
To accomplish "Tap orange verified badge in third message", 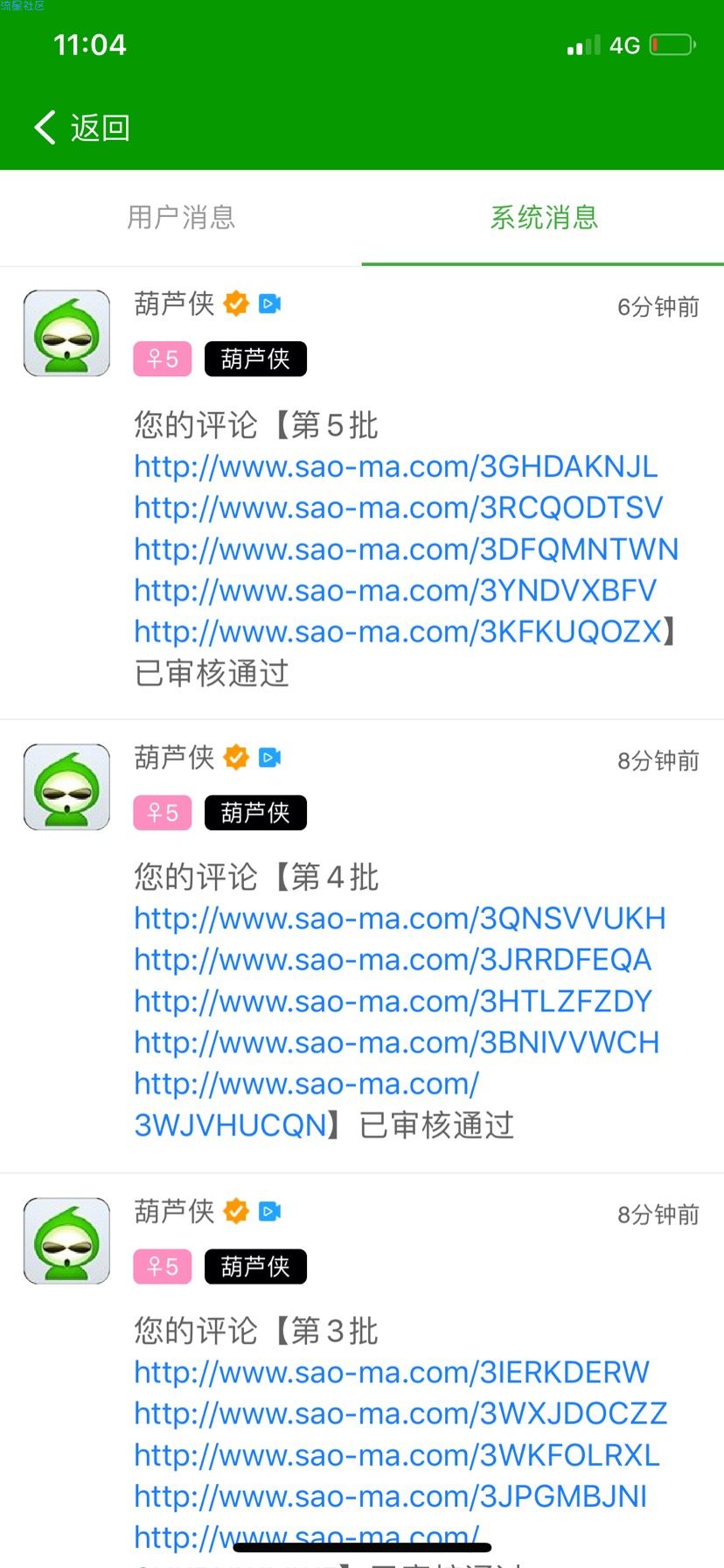I will 236,1211.
